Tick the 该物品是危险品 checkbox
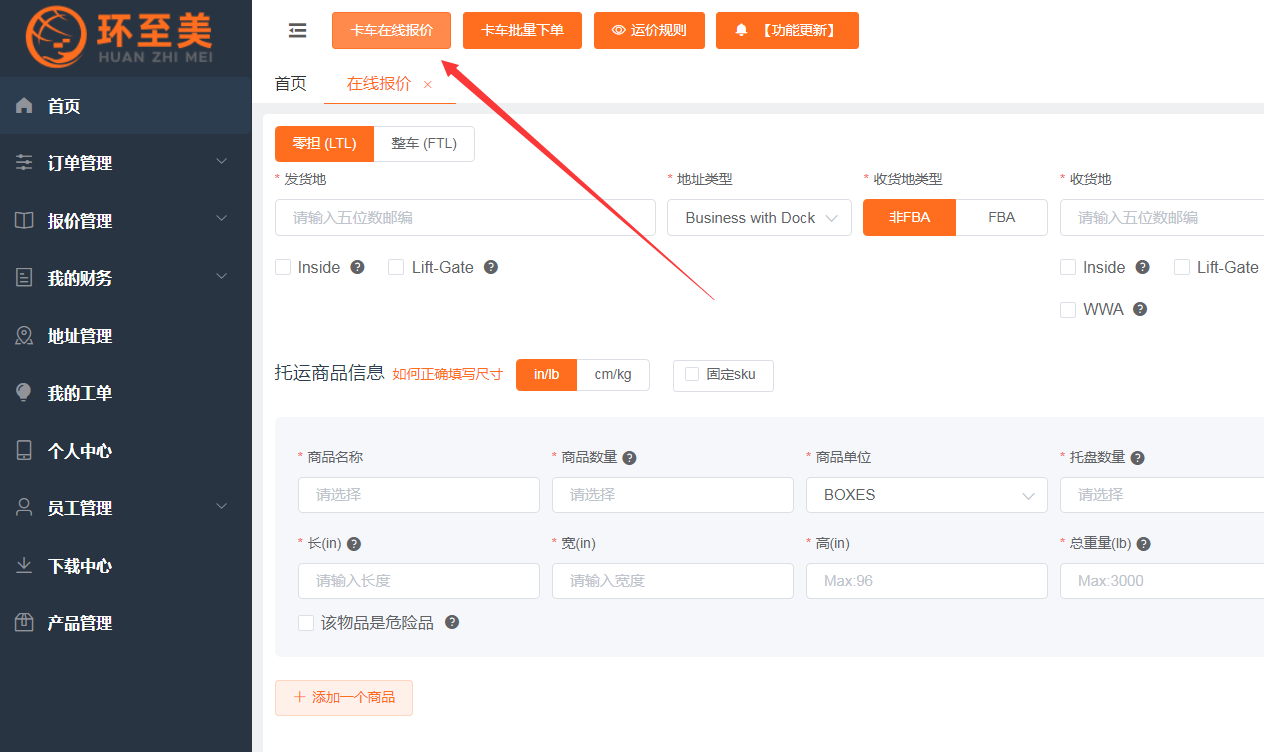1264x752 pixels. pos(306,623)
